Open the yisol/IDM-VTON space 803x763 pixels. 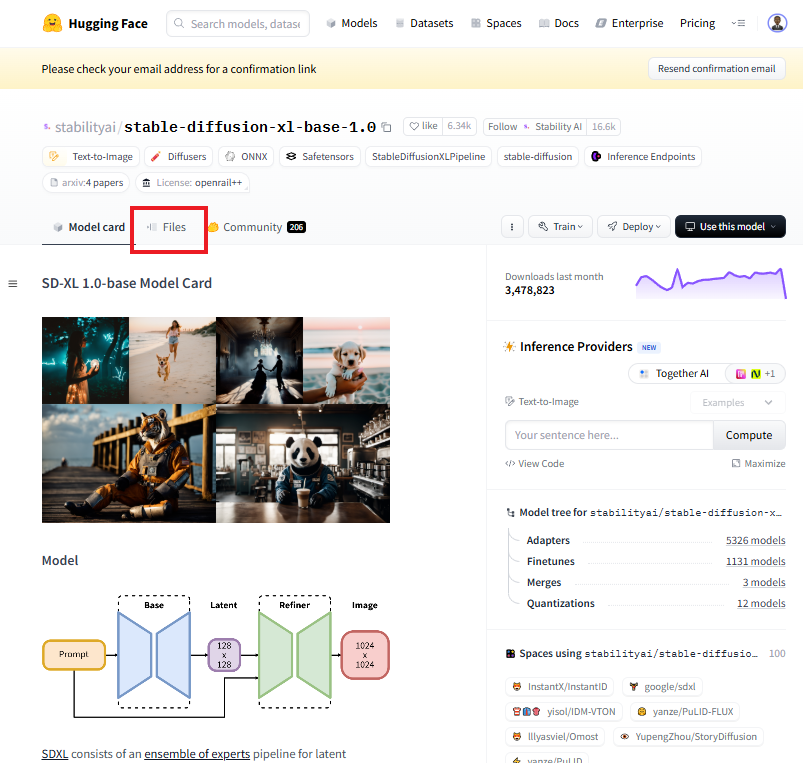pos(564,712)
